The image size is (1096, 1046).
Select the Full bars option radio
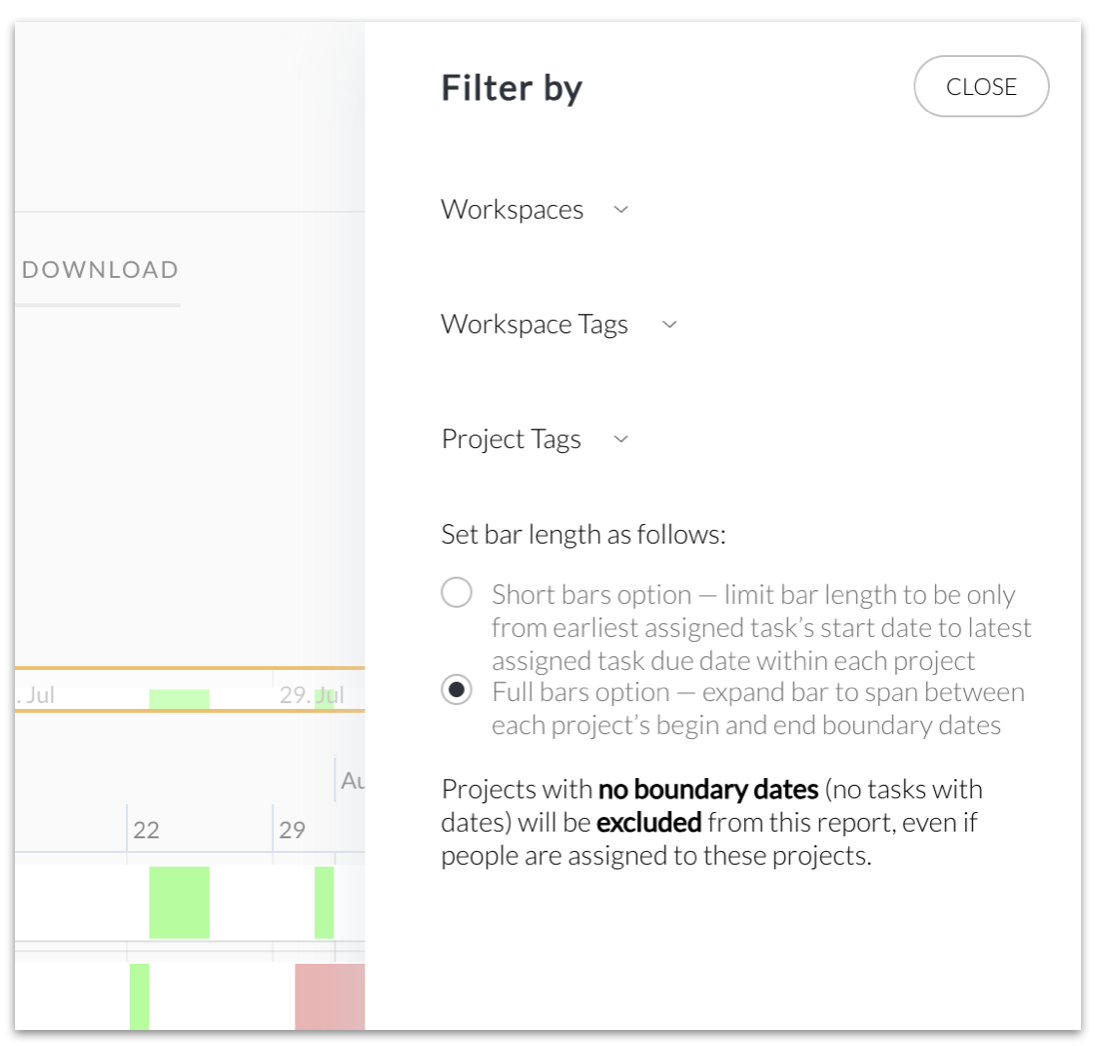[457, 690]
